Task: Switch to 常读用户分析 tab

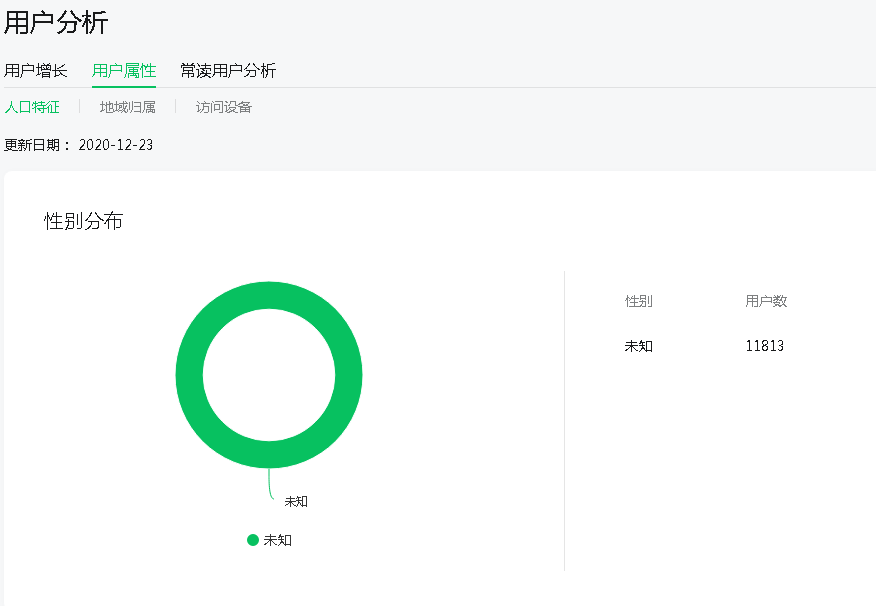Action: tap(228, 71)
